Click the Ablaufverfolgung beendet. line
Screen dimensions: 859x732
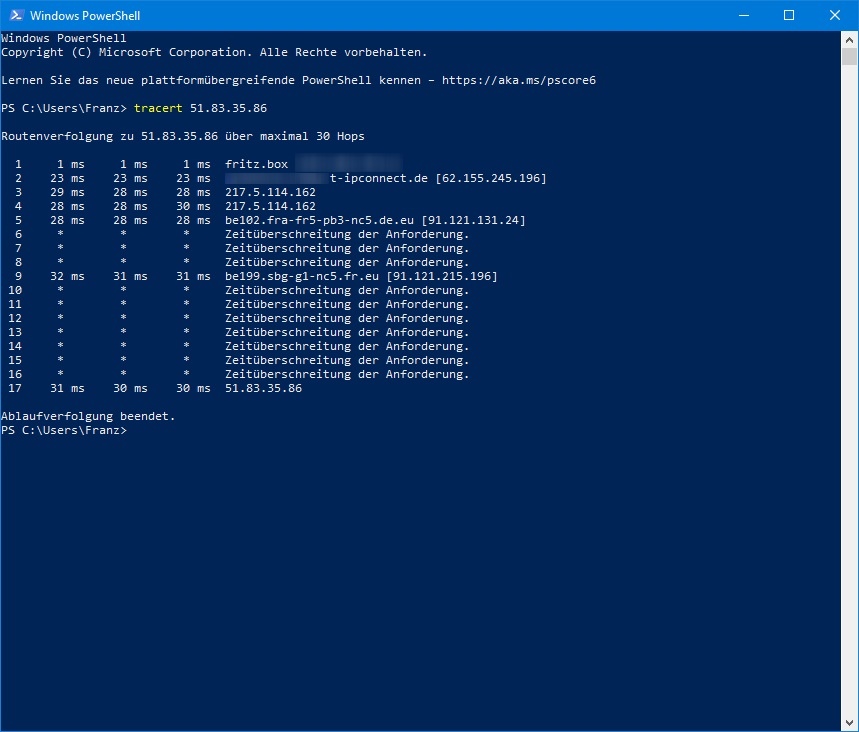(x=88, y=416)
